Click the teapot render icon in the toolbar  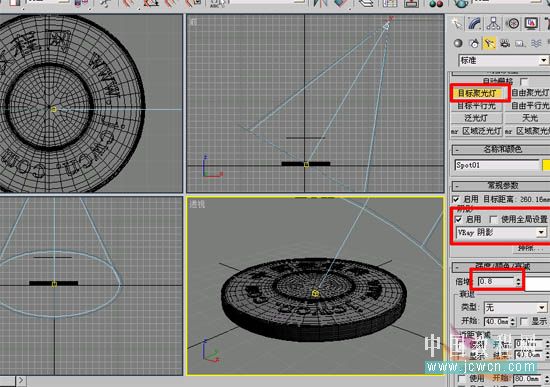coord(461,4)
